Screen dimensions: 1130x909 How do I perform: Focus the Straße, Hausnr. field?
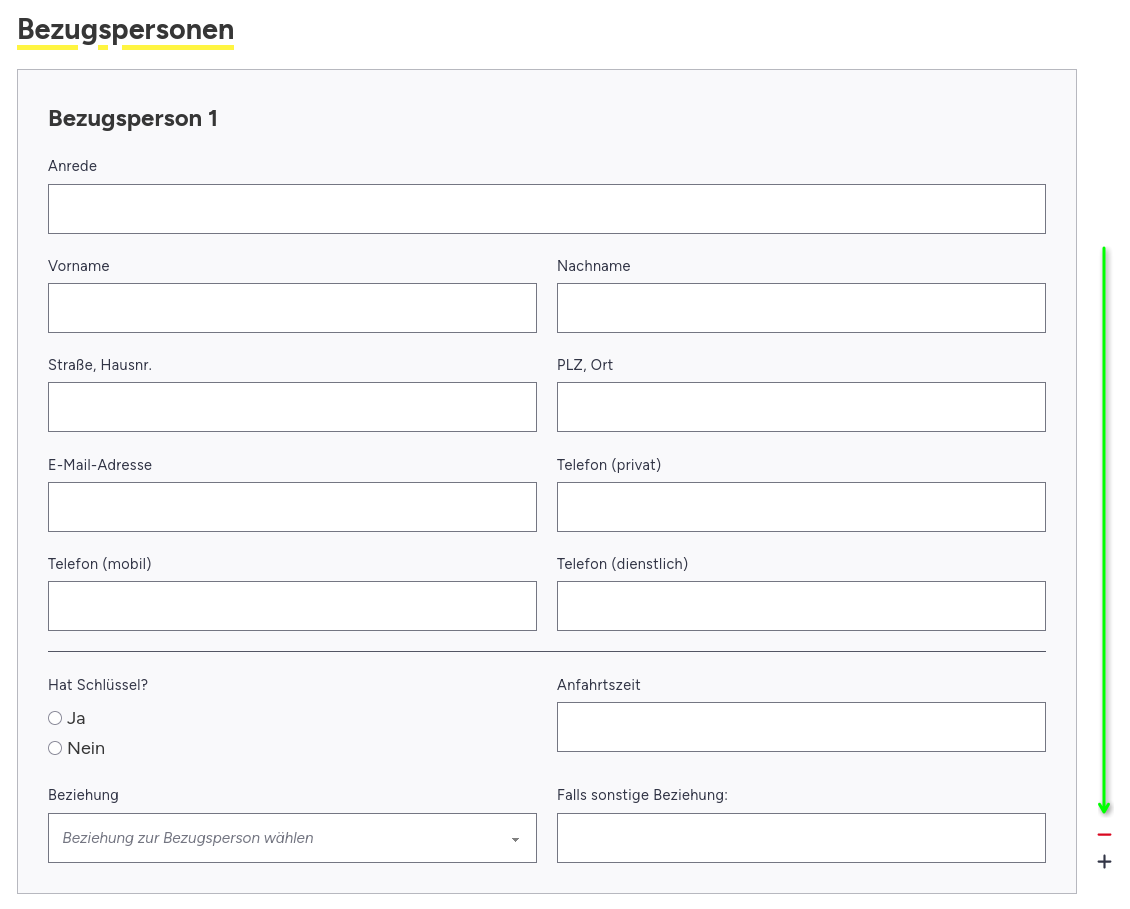coord(292,407)
